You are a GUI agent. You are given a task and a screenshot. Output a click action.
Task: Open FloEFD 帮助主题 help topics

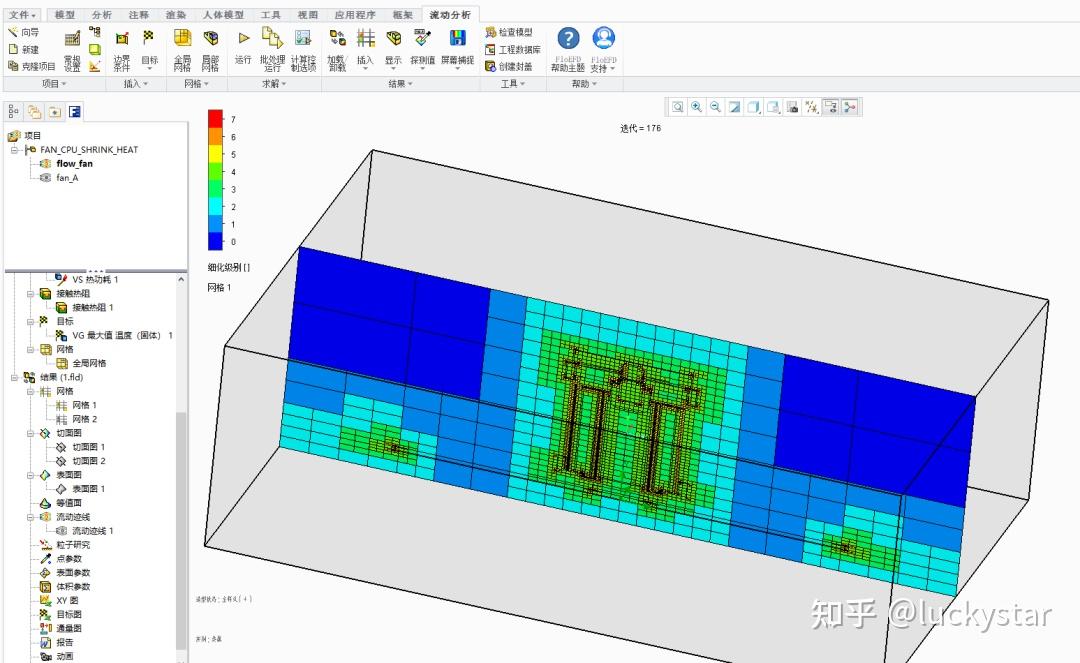point(568,39)
